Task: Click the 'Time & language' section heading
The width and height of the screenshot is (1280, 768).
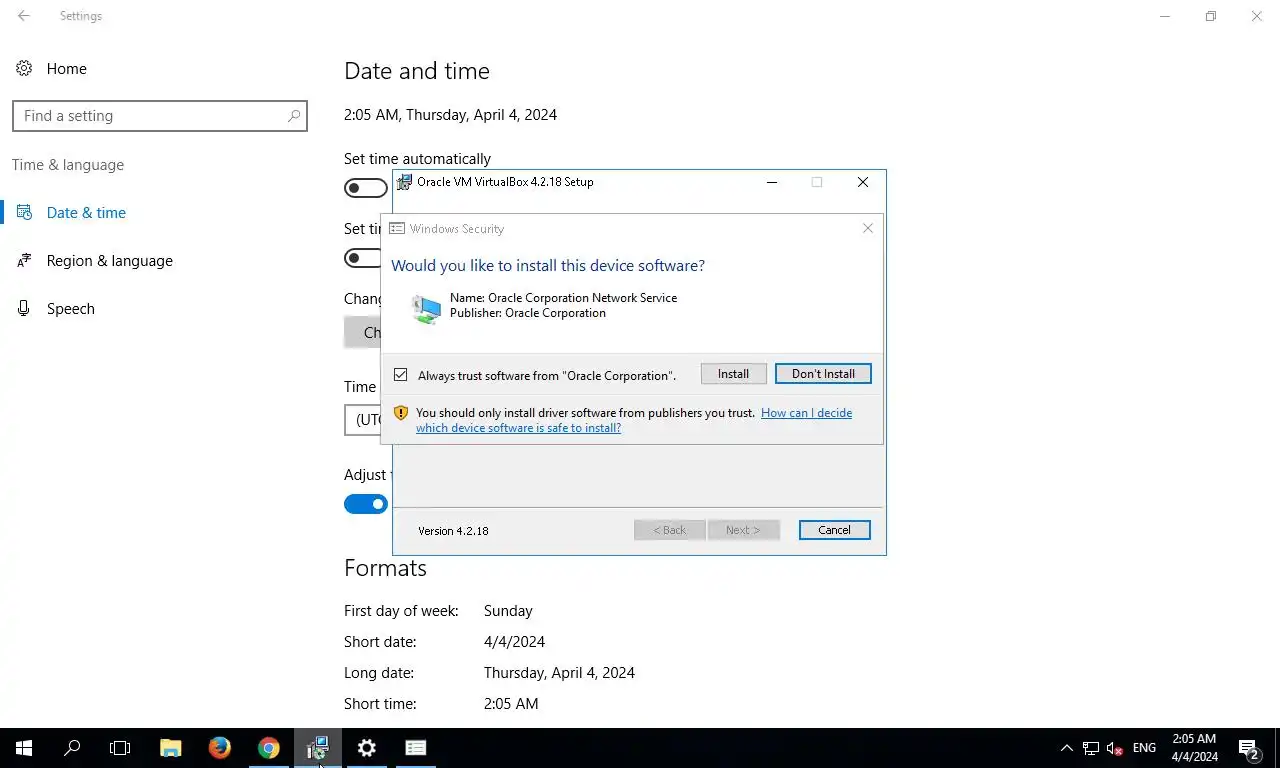Action: tap(68, 165)
